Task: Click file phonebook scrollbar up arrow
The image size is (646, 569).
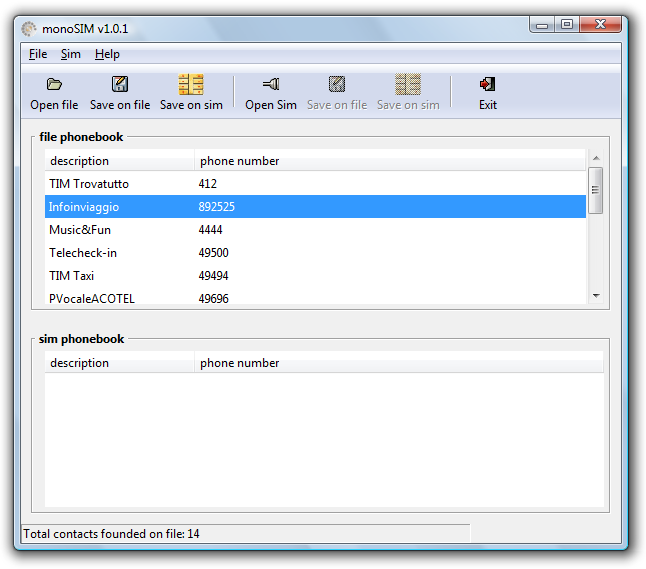Action: click(x=596, y=158)
